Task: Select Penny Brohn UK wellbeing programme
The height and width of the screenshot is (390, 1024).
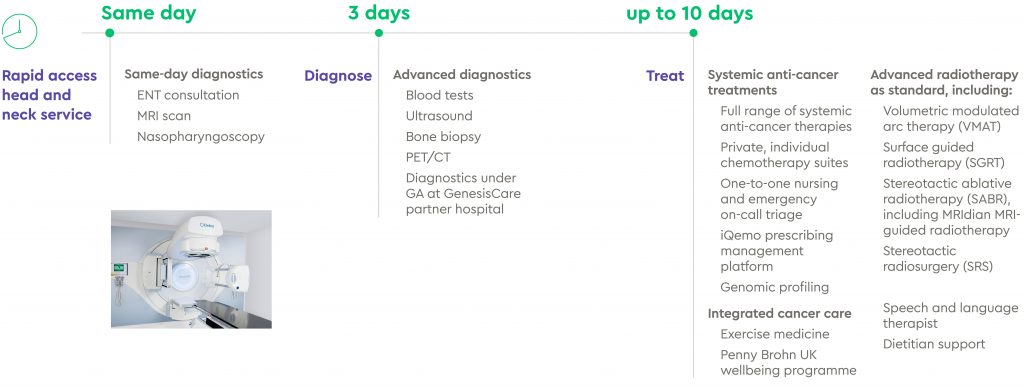Action: tap(788, 363)
